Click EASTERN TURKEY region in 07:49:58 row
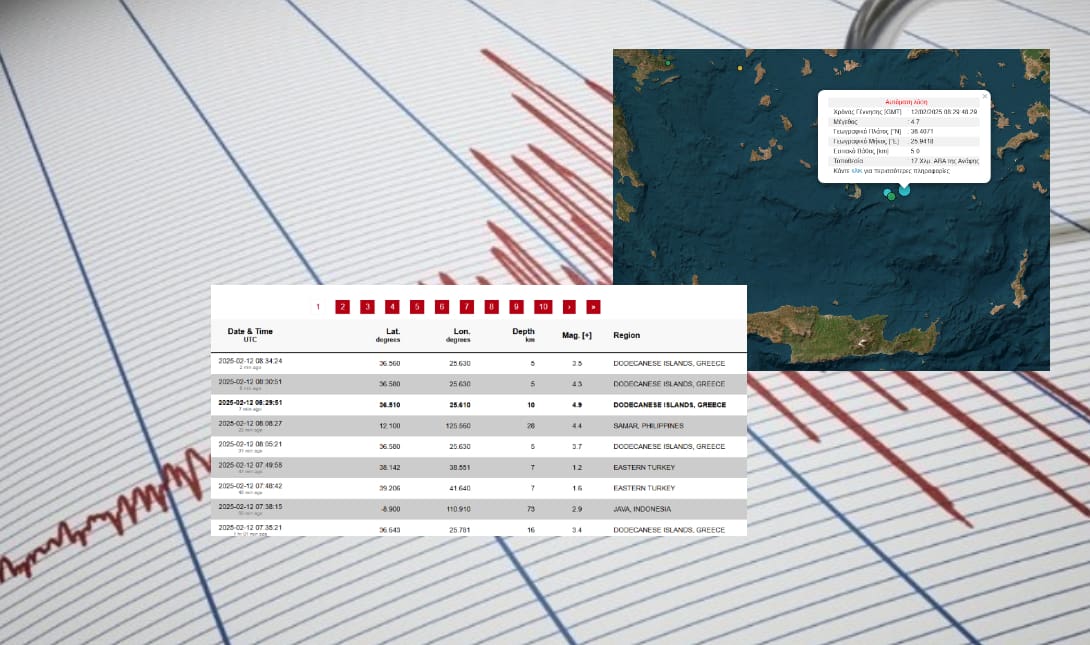1090x645 pixels. coord(644,467)
